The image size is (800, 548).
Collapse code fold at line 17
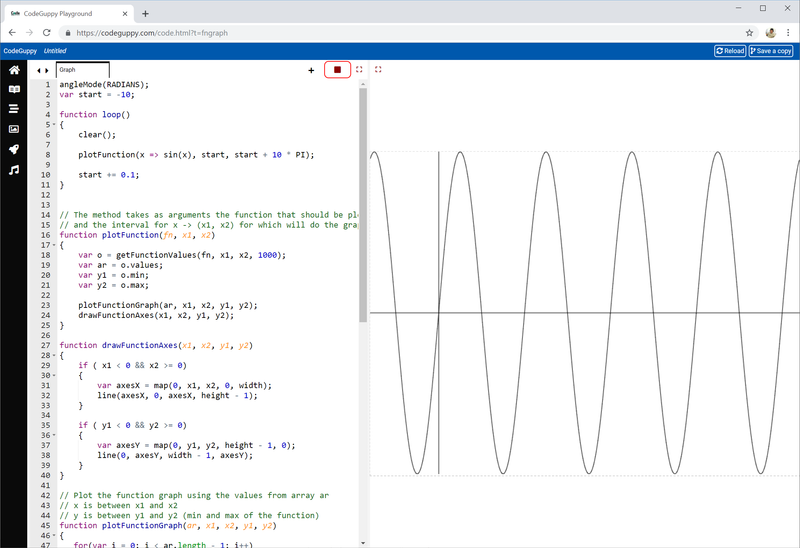coord(54,245)
